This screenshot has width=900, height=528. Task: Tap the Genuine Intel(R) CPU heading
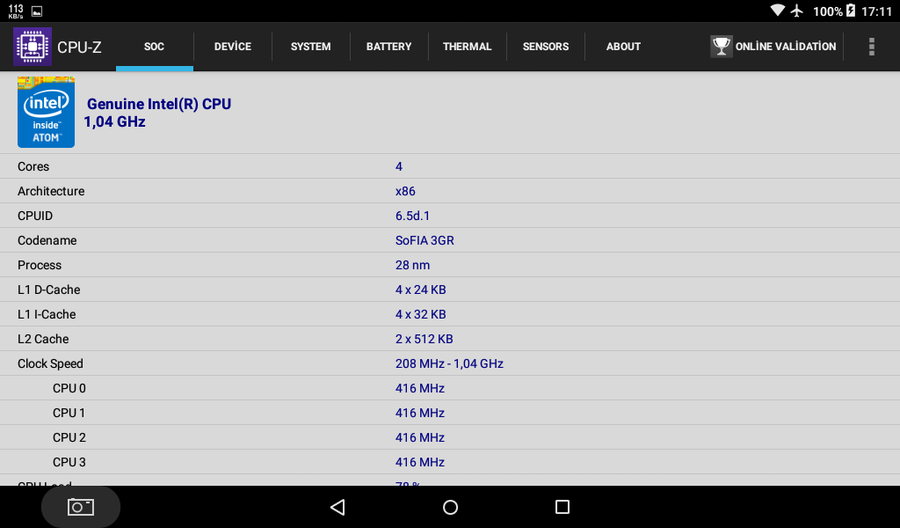coord(159,104)
